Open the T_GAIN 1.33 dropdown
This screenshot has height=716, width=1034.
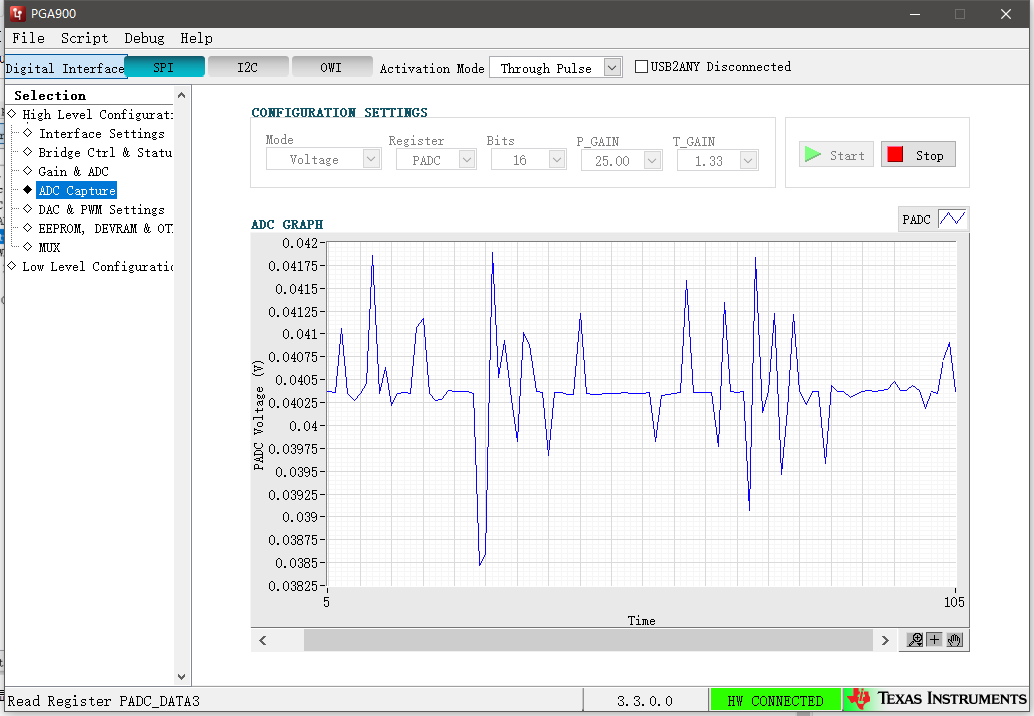748,160
